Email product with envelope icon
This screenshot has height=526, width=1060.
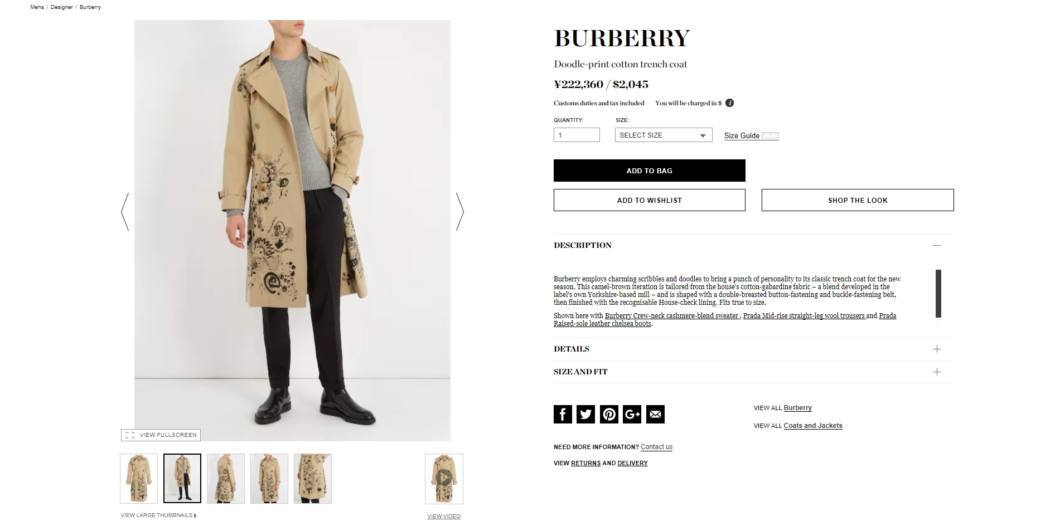655,414
